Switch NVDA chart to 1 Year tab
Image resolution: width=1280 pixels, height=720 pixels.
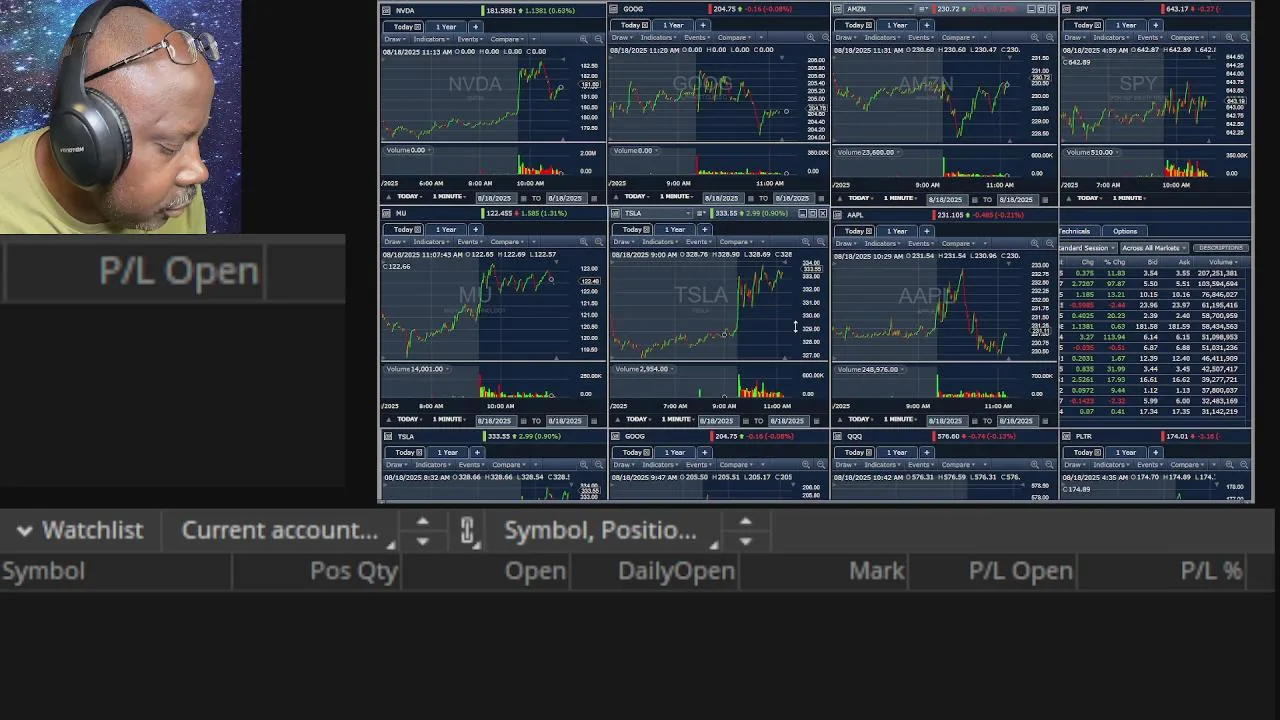click(x=446, y=26)
